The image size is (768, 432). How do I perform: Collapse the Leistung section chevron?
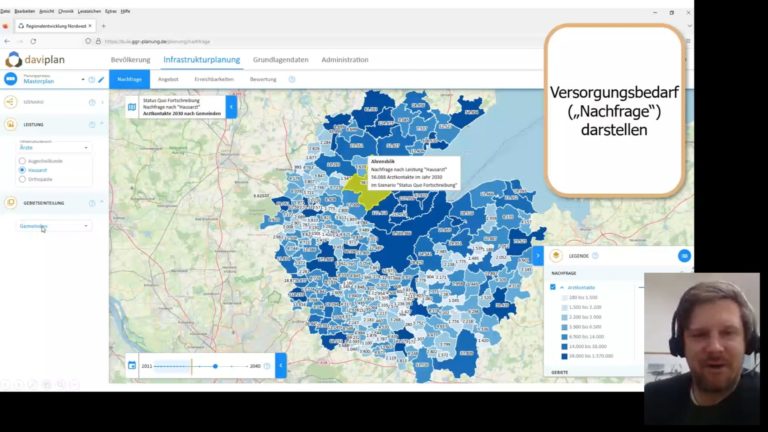pos(102,123)
